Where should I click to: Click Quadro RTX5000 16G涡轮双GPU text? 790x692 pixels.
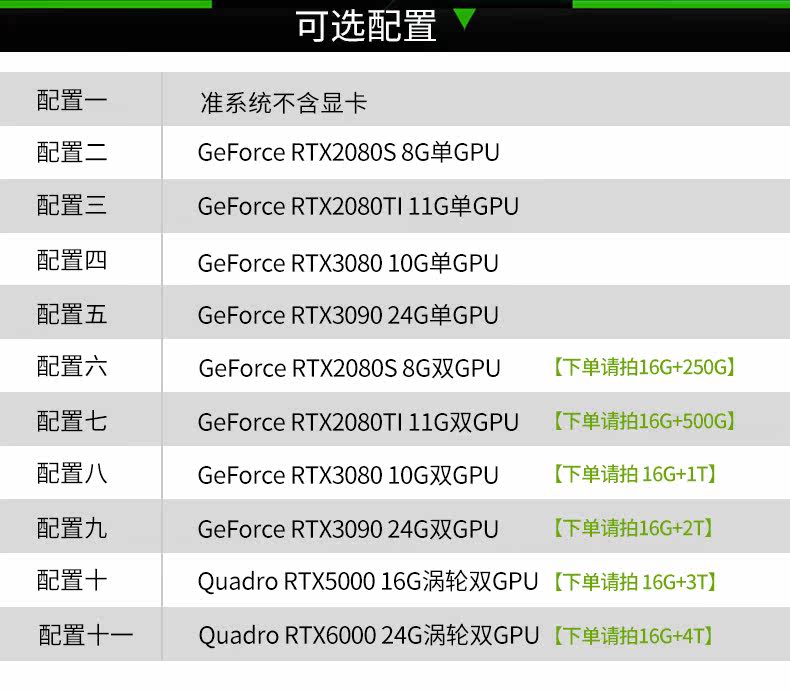(x=368, y=582)
